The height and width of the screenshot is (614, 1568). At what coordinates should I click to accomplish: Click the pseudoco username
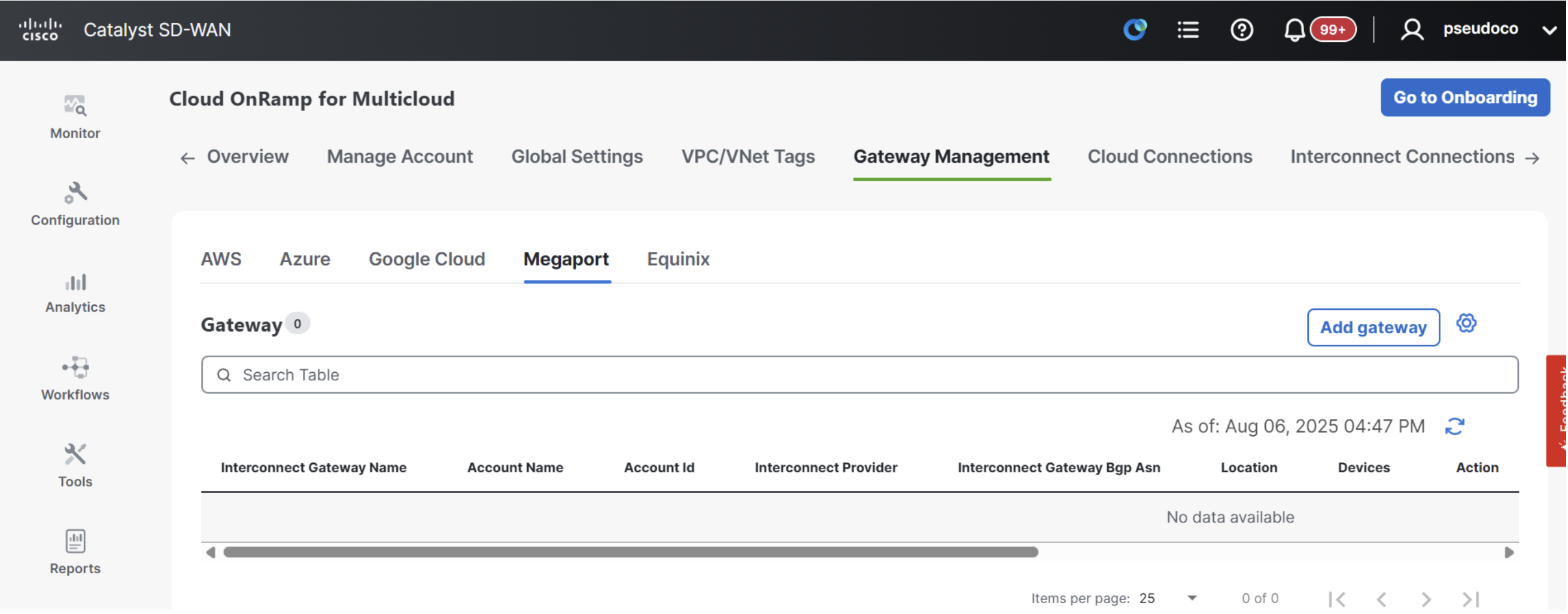pyautogui.click(x=1482, y=29)
